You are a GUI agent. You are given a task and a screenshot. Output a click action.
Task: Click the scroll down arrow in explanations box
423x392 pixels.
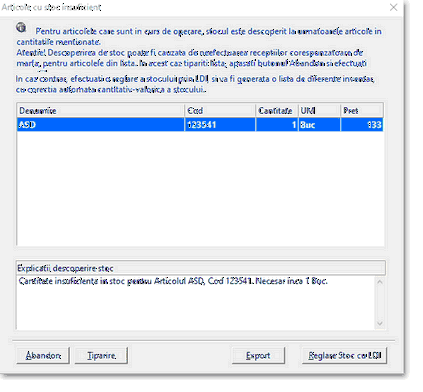(x=379, y=323)
